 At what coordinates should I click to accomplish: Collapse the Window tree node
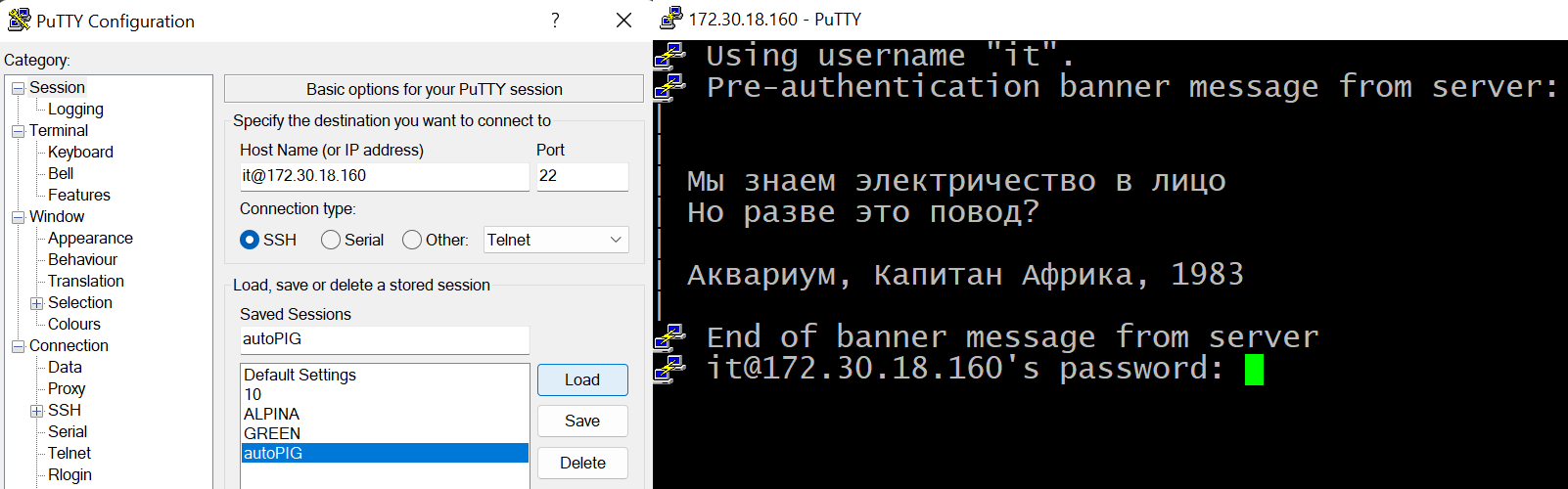(x=18, y=217)
